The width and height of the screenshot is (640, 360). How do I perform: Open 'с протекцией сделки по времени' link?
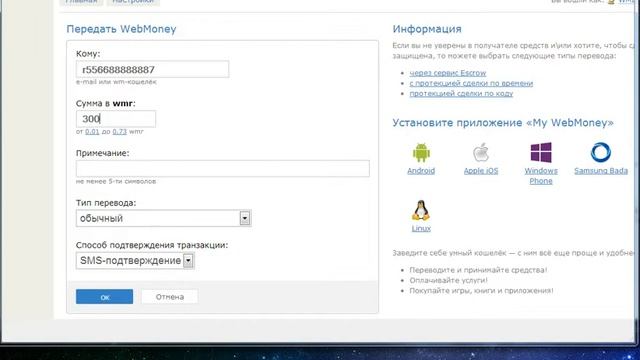(x=471, y=83)
